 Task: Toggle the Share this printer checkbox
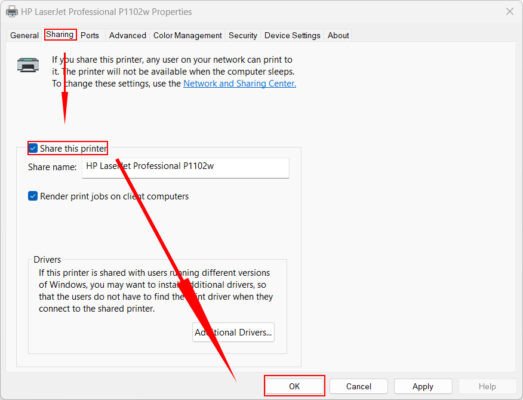point(33,148)
